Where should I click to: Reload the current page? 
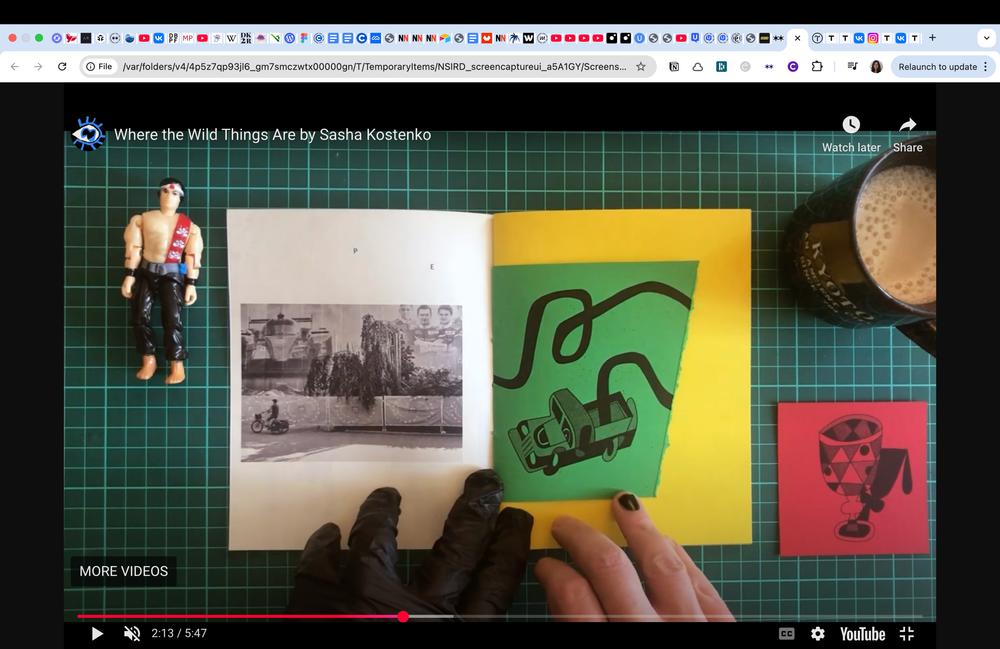point(62,66)
